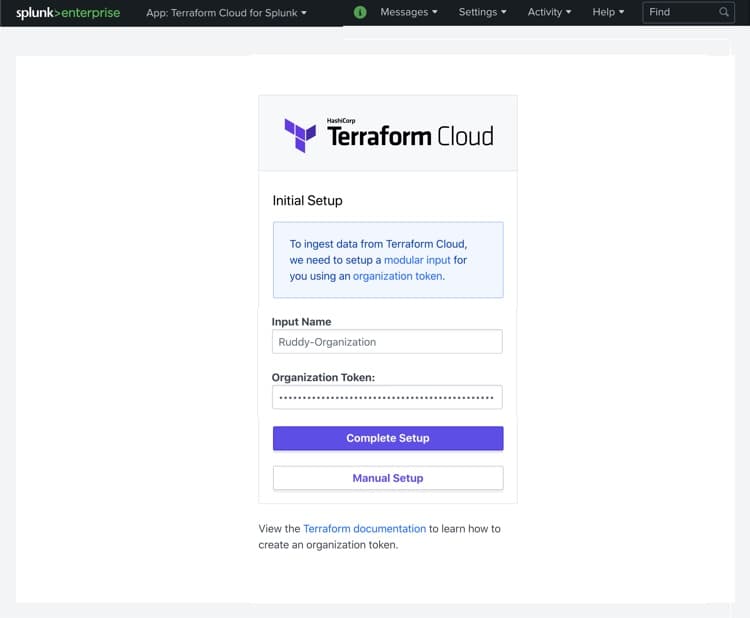Click the Manual Setup button
The width and height of the screenshot is (750, 618).
click(388, 478)
